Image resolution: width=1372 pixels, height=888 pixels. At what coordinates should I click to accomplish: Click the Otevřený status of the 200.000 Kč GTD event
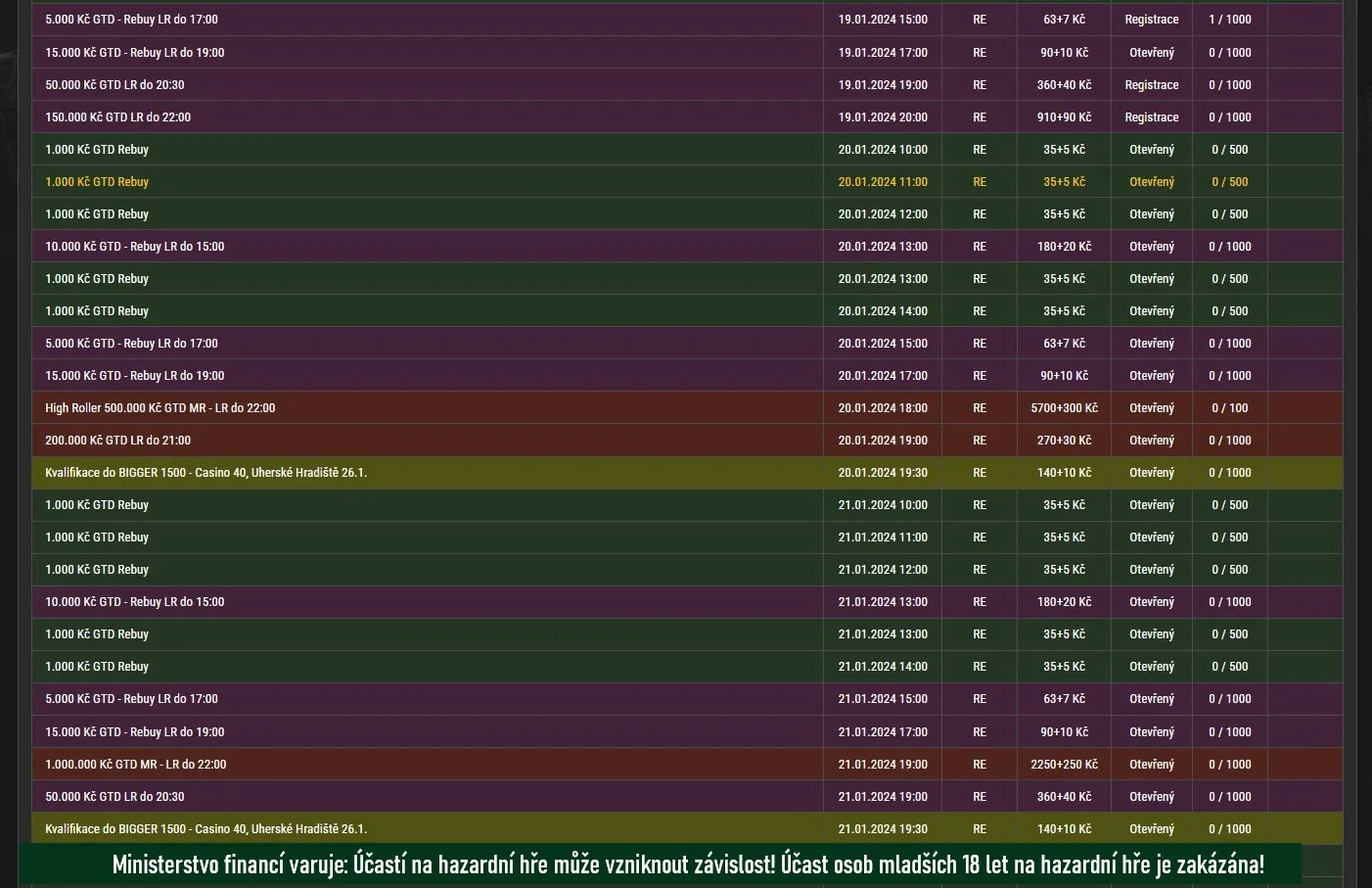tap(1151, 440)
